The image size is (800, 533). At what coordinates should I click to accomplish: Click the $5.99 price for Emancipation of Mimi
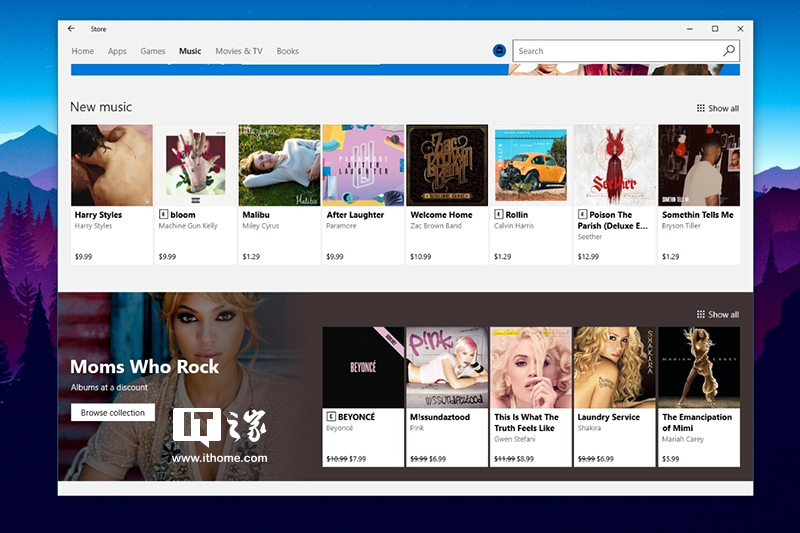670,459
